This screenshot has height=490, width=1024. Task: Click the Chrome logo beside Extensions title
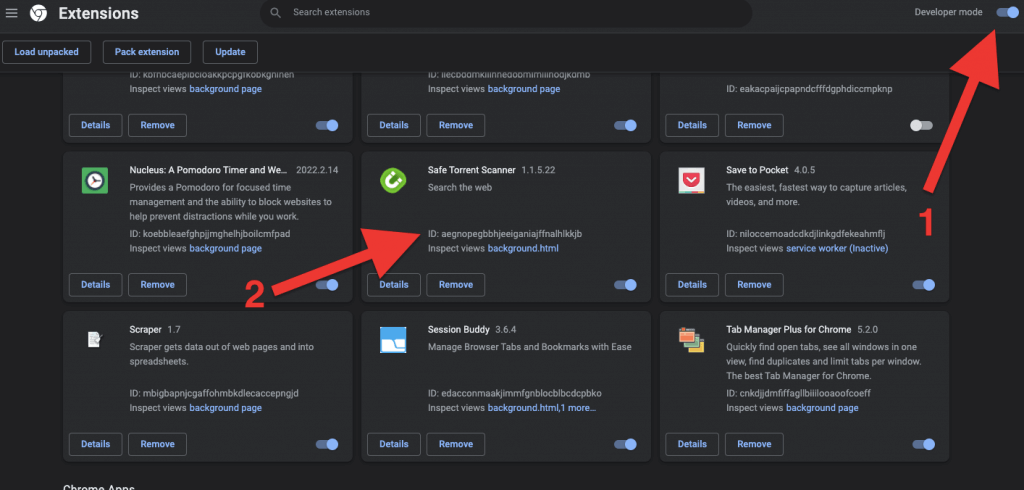(39, 13)
